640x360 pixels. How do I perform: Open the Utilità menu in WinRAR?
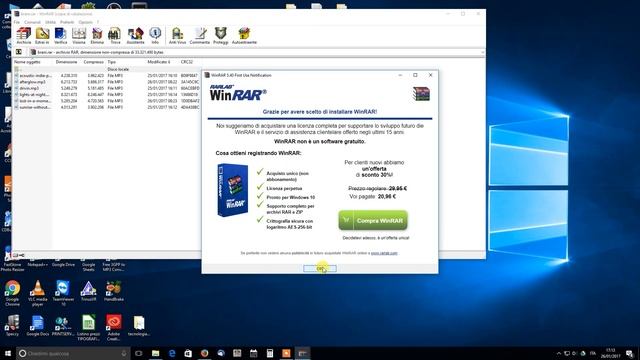point(50,22)
